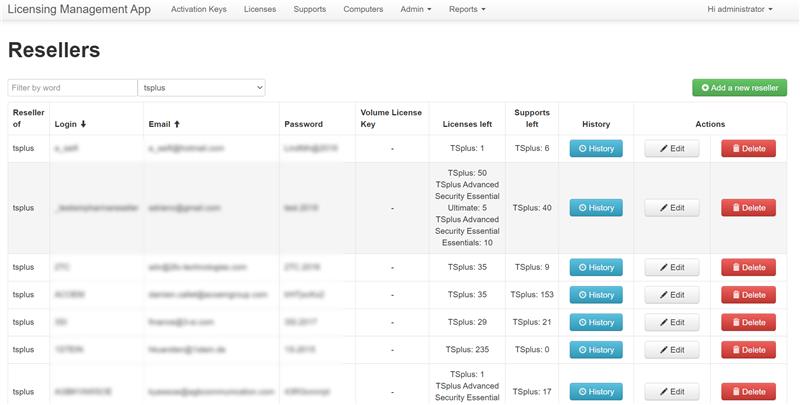Viewport: 800px width, 405px height.
Task: Sort by Email column arrow
Action: (x=178, y=125)
